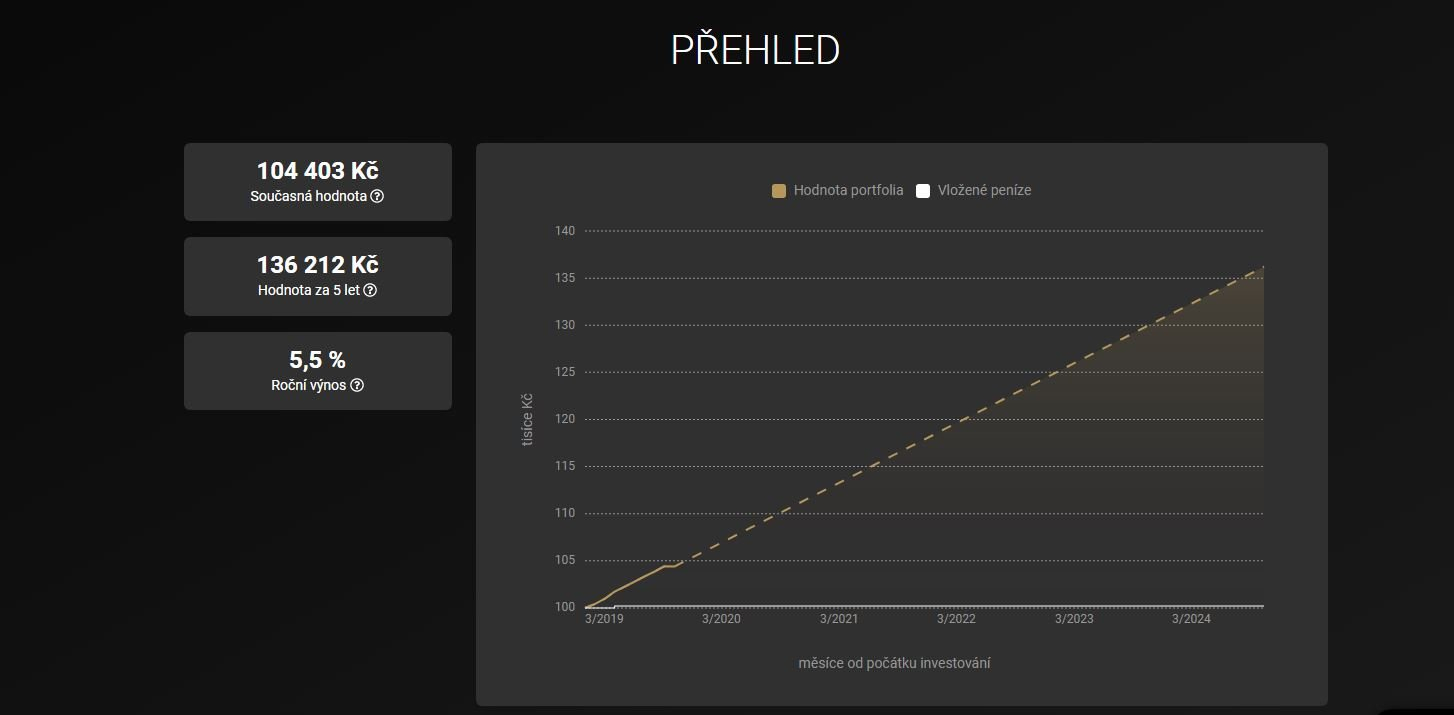The height and width of the screenshot is (715, 1454).
Task: Click the 3/2023 x-axis label
Action: (x=1074, y=619)
